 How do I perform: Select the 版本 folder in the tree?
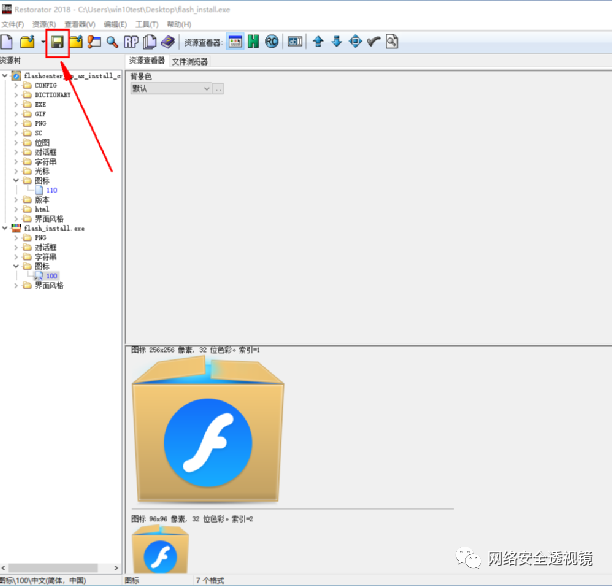(42, 199)
